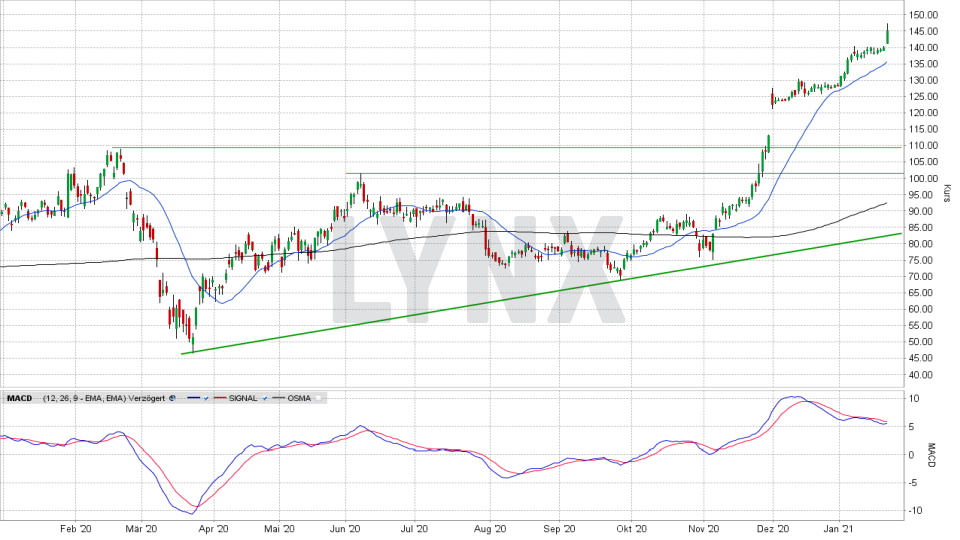Enable the OSMA checkbox
The width and height of the screenshot is (960, 540).
(x=318, y=399)
